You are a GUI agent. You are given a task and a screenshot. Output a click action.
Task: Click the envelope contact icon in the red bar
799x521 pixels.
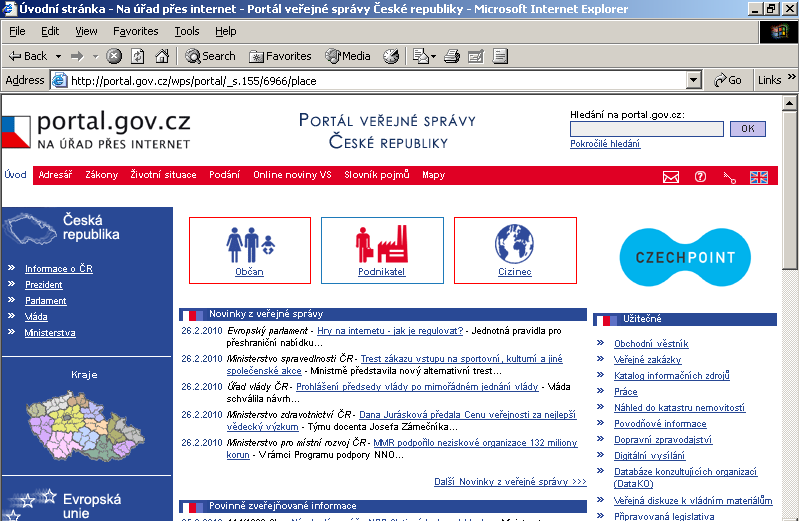point(671,177)
